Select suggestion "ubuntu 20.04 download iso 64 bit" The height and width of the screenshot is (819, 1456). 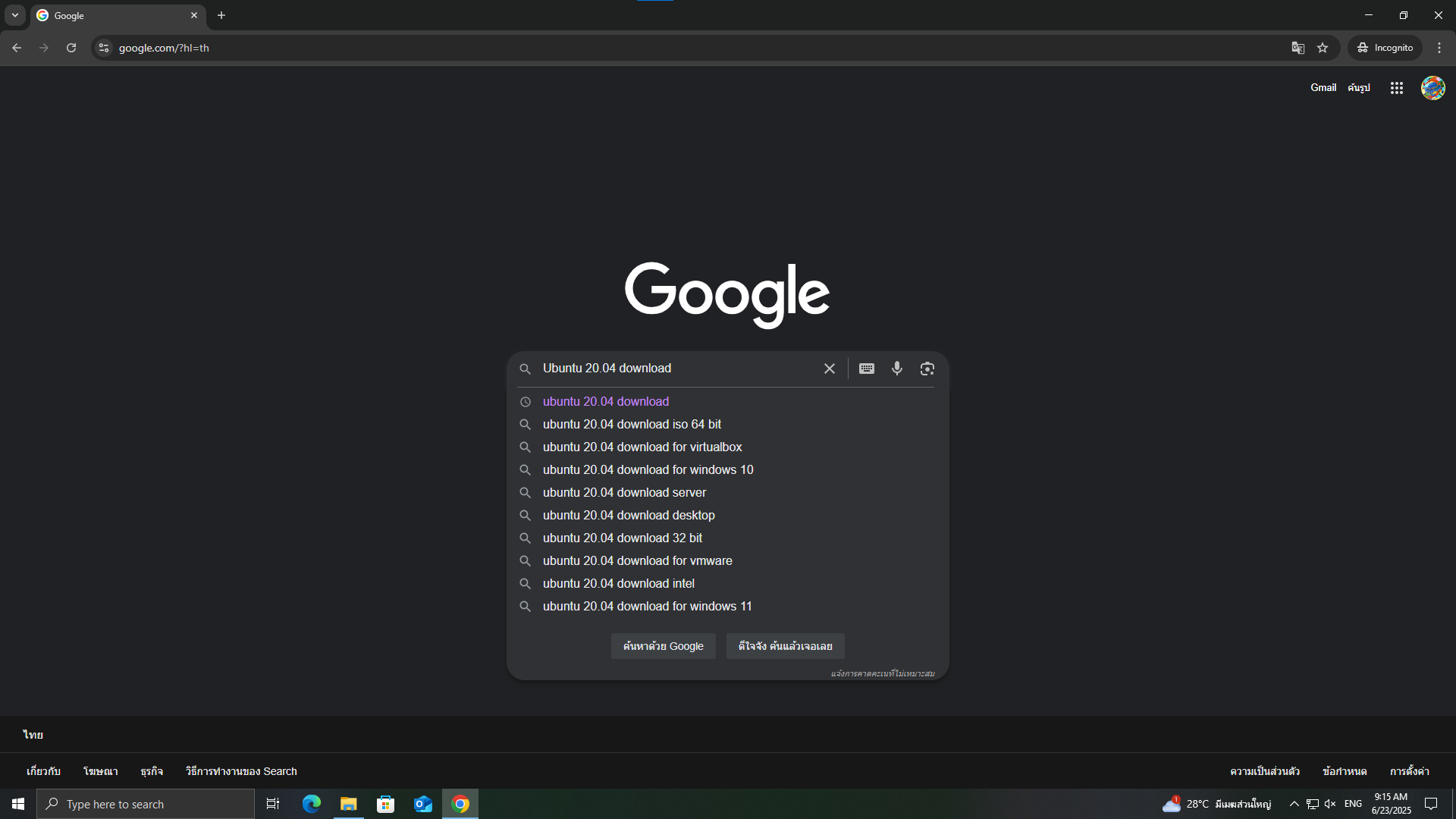point(632,425)
